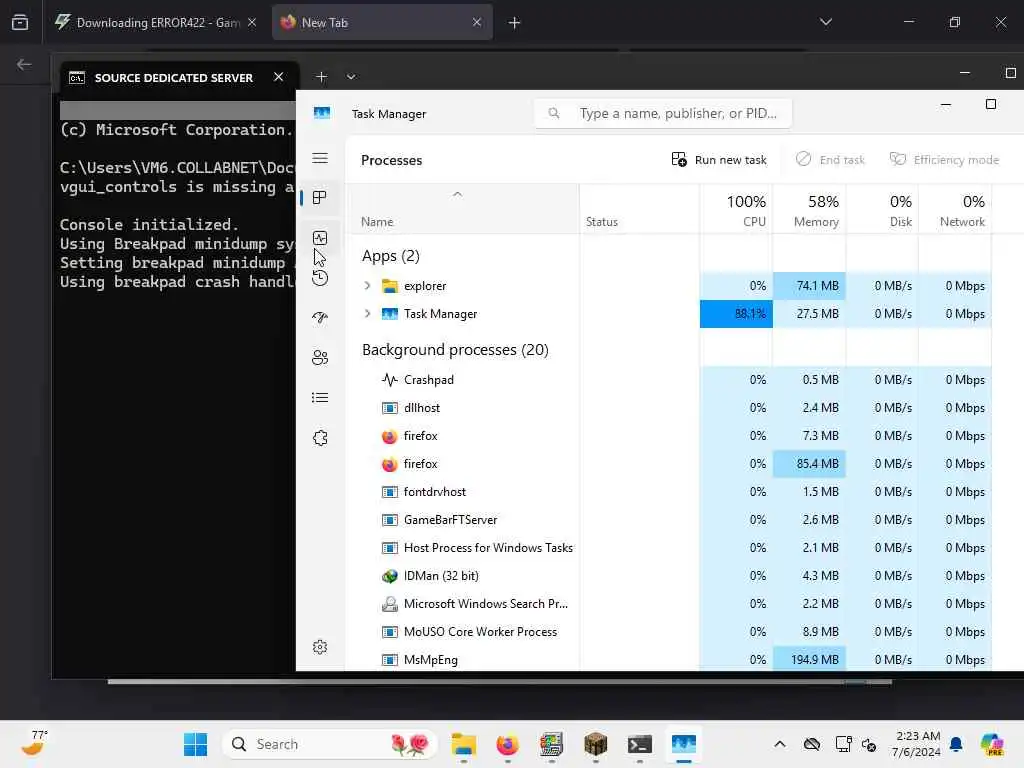Go back with the Firefox back arrow
Image resolution: width=1024 pixels, height=768 pixels.
(24, 65)
